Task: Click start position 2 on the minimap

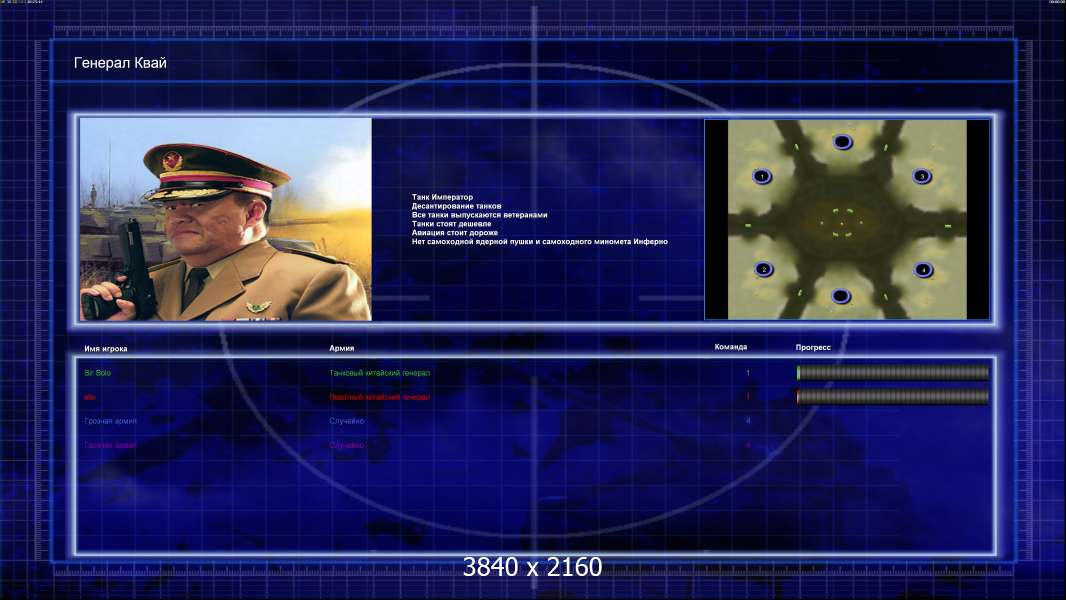Action: pos(763,269)
